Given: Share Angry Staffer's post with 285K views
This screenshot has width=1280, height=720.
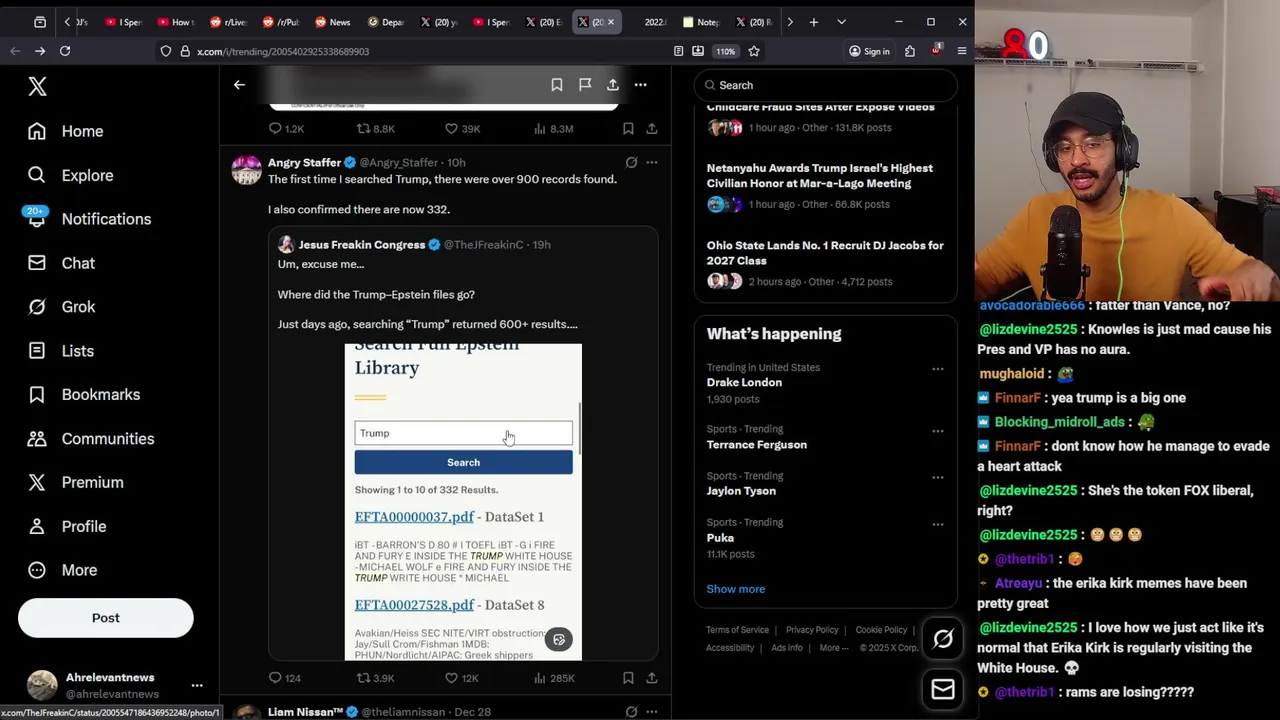Looking at the screenshot, I should tap(651, 678).
